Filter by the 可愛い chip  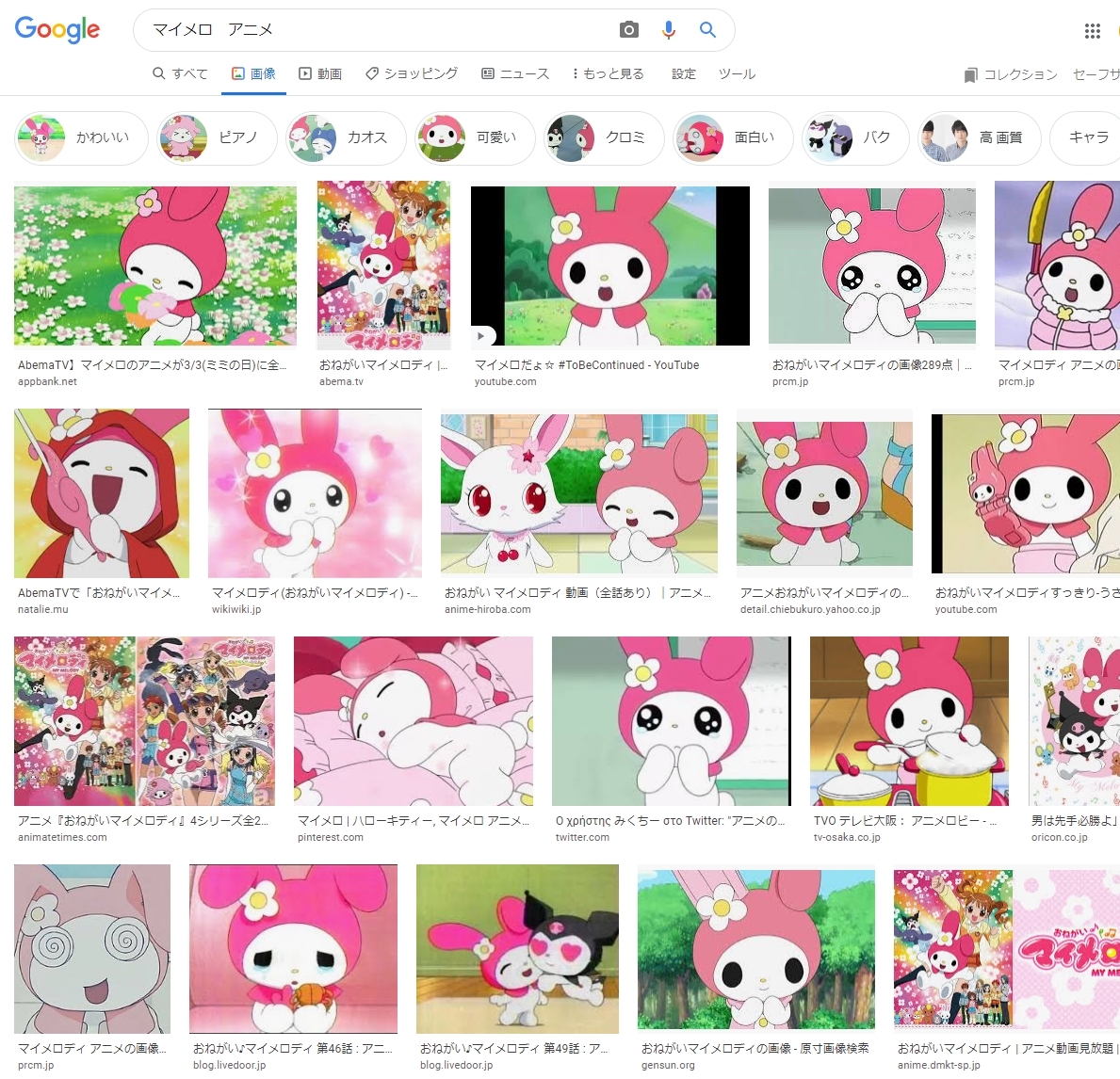coord(475,137)
